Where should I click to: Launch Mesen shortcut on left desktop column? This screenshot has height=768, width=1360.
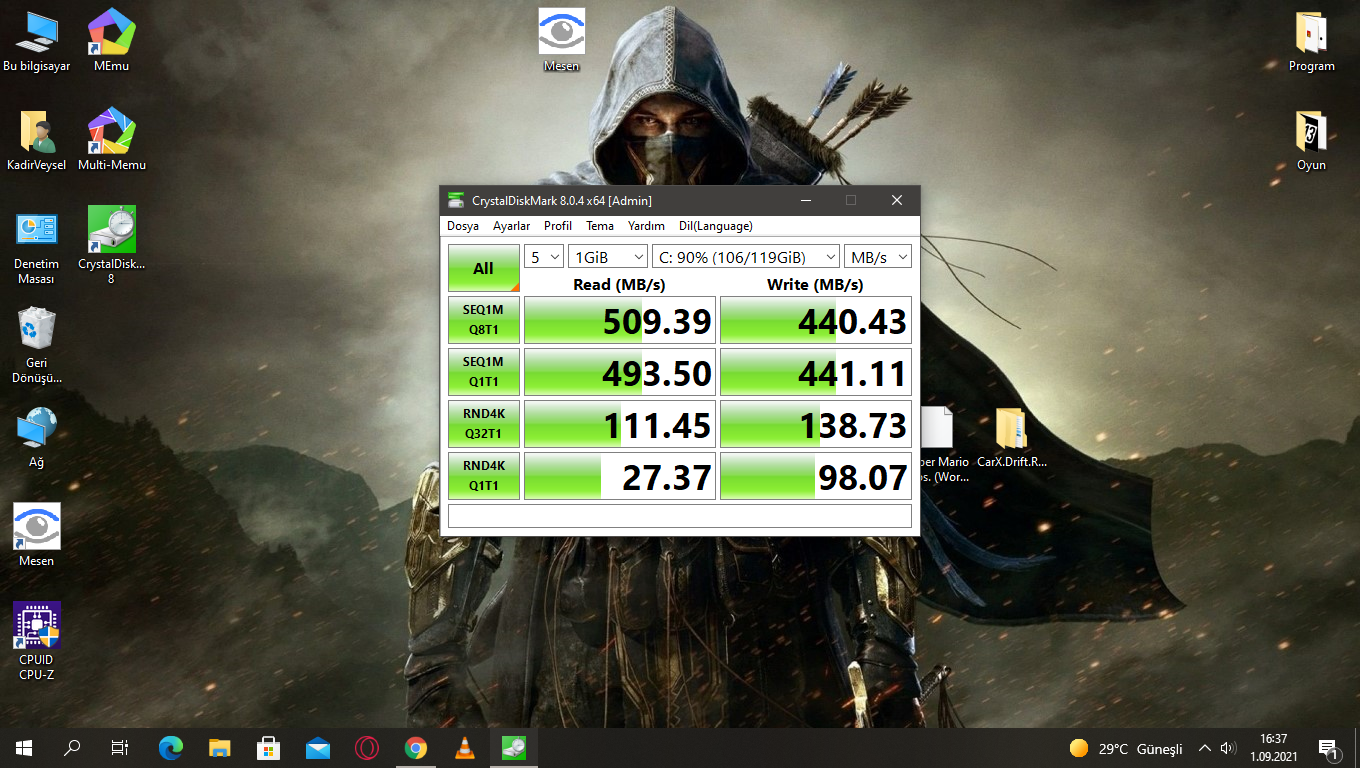pos(37,536)
